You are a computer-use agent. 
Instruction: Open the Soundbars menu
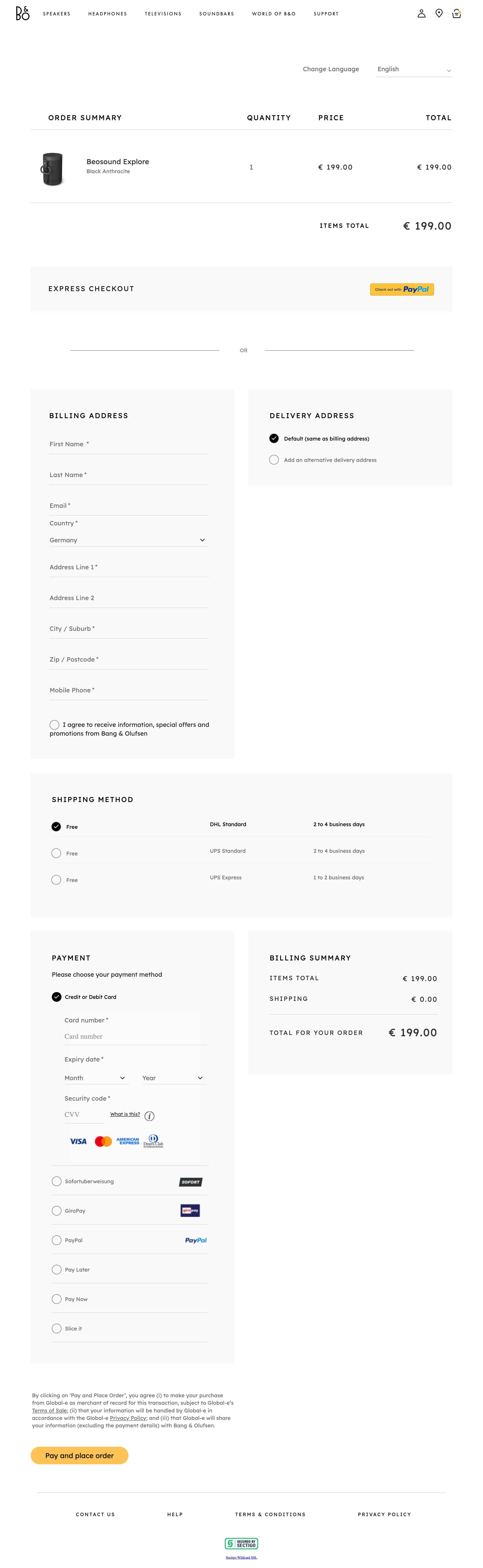tap(216, 13)
